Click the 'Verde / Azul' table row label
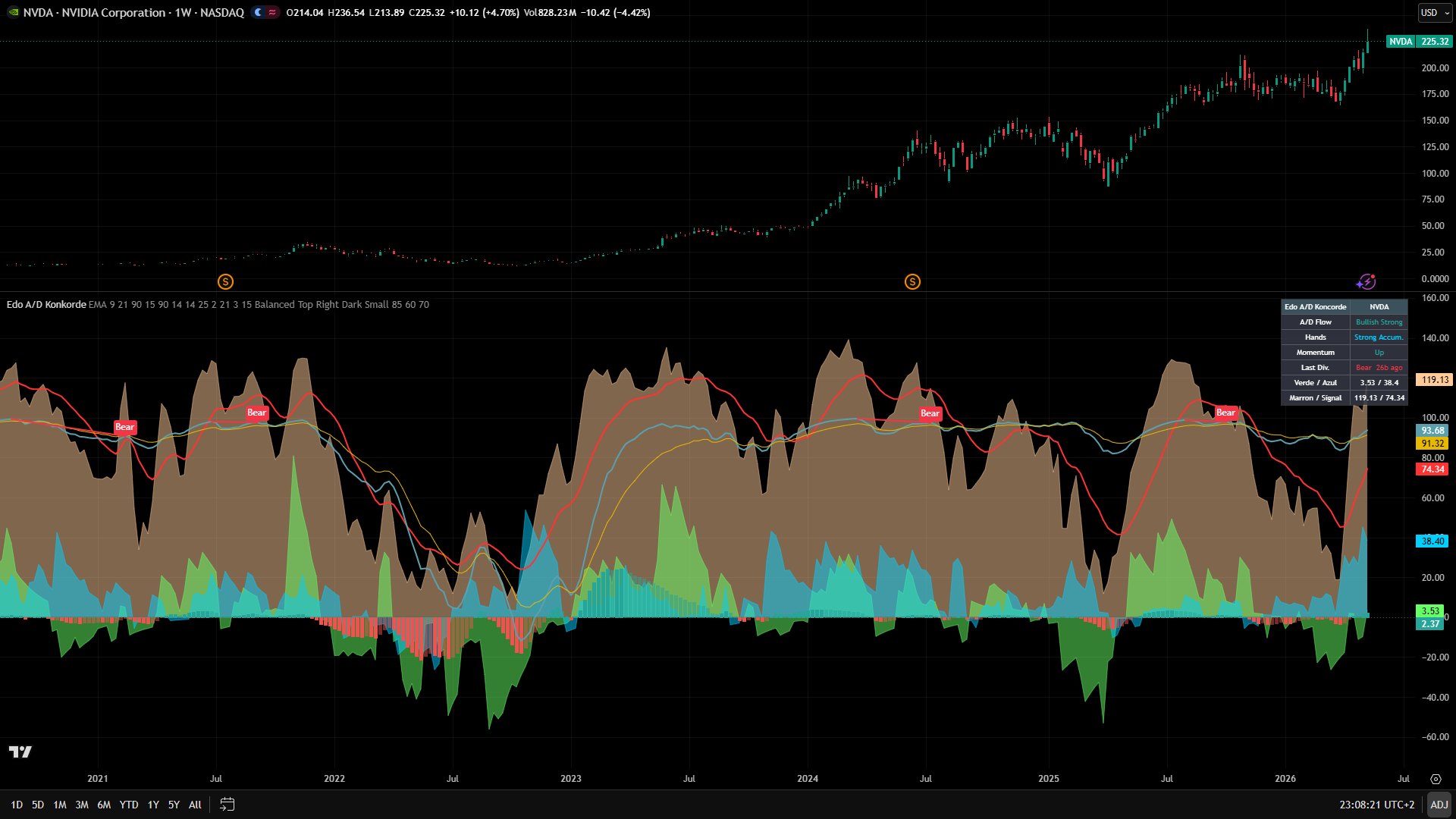The width and height of the screenshot is (1456, 819). [1316, 383]
